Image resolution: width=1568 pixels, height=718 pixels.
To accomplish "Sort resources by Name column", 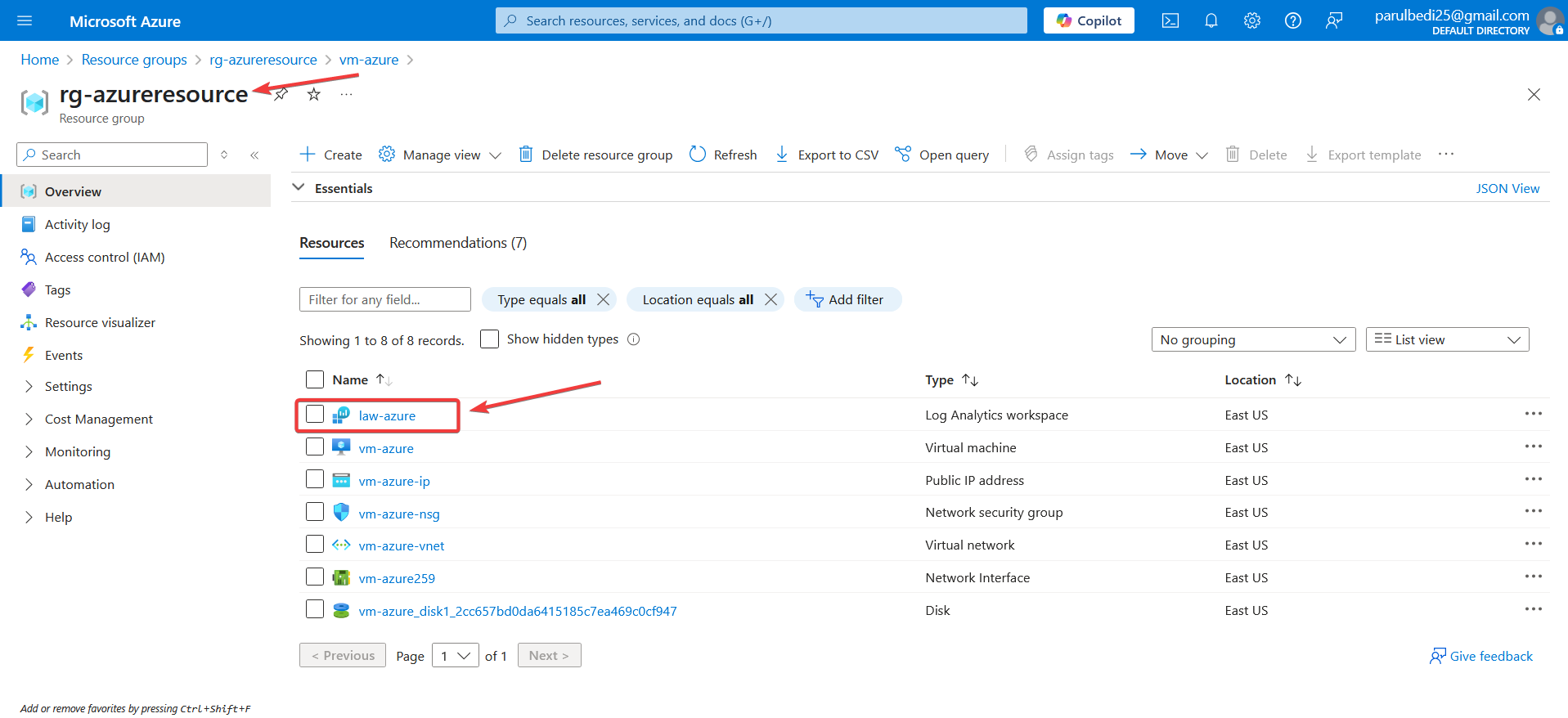I will 362,379.
